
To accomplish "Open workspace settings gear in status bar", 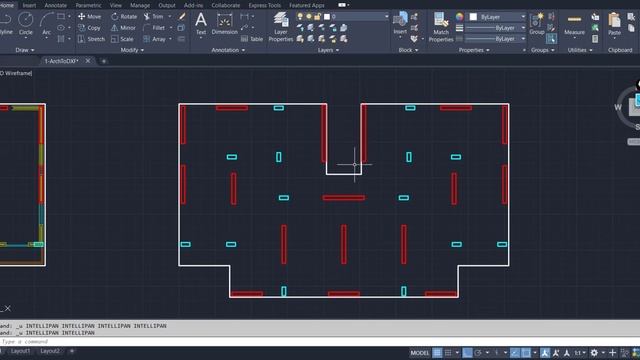I will 594,353.
